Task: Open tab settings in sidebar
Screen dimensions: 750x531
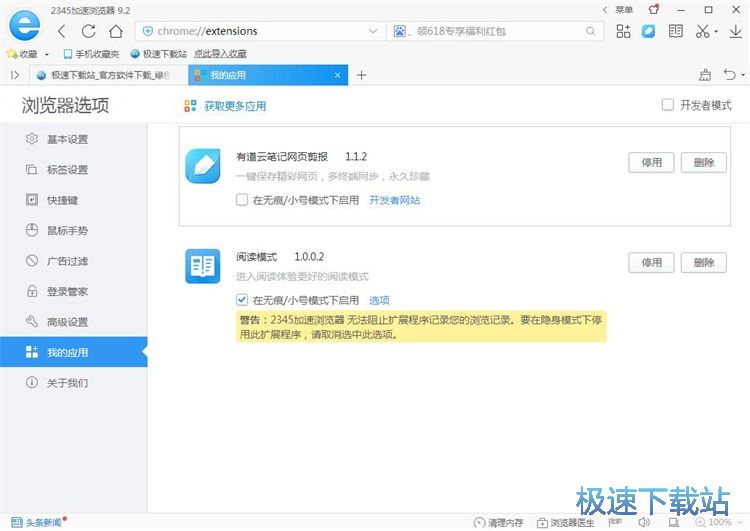Action: [x=74, y=169]
